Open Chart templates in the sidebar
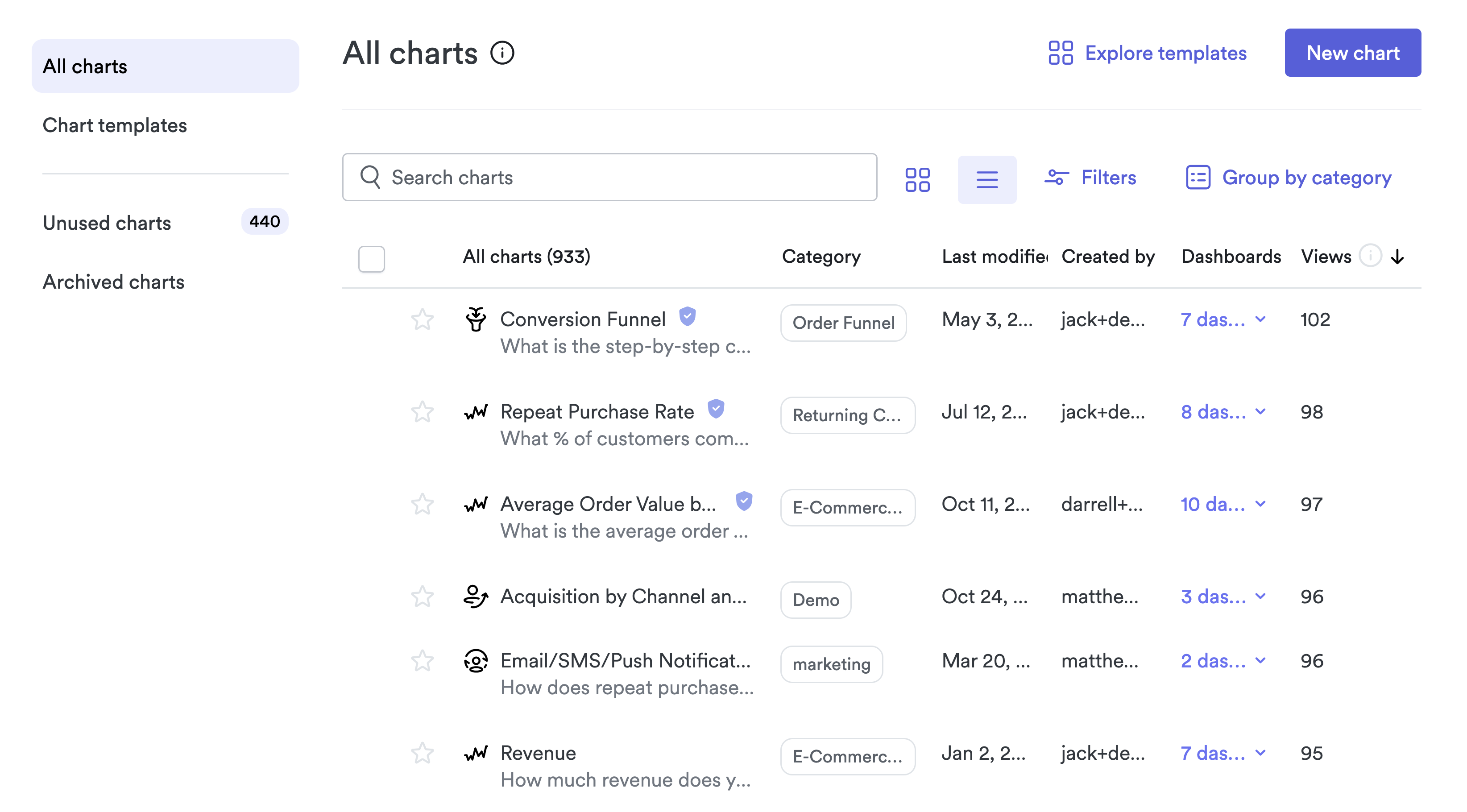This screenshot has width=1467, height=812. pos(115,125)
